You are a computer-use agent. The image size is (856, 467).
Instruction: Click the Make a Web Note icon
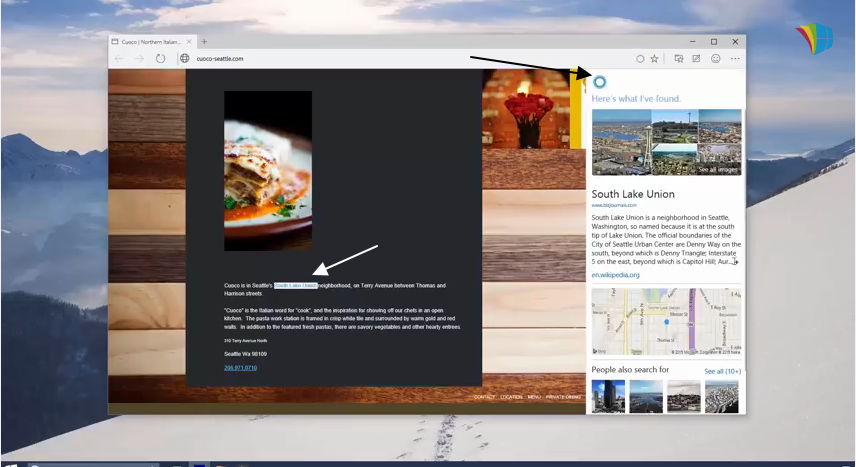[696, 58]
